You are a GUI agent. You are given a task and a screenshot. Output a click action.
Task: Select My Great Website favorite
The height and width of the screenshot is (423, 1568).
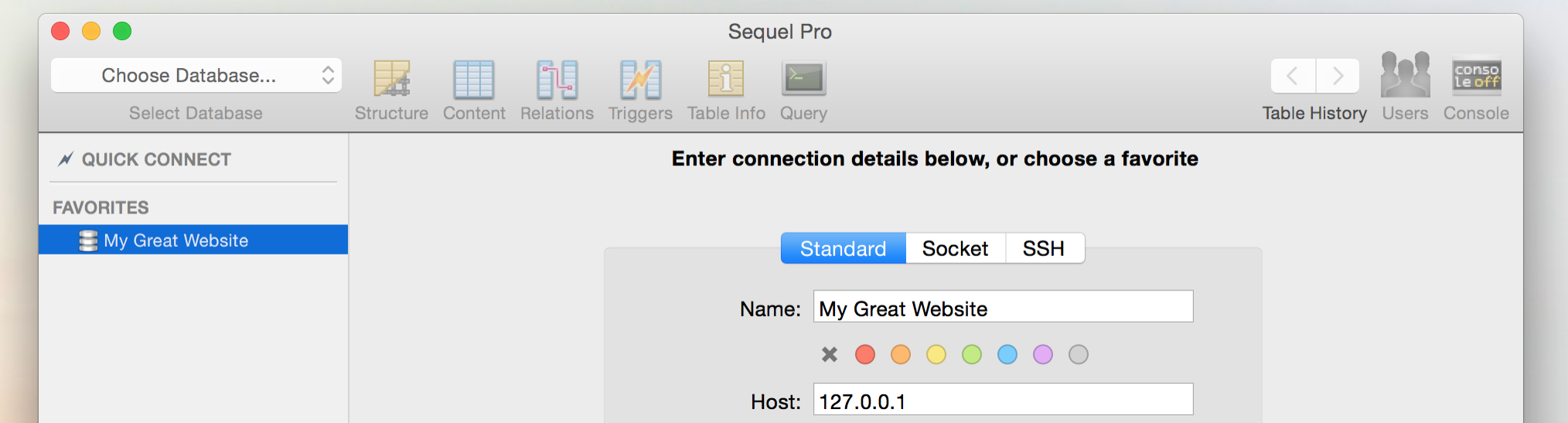[x=193, y=240]
